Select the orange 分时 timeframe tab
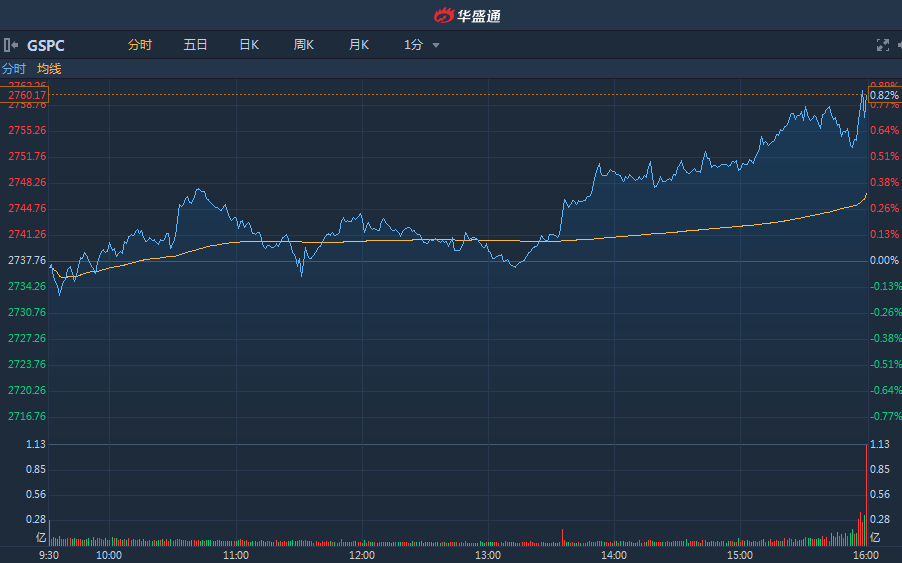Screen dimensions: 902x563 [140, 45]
